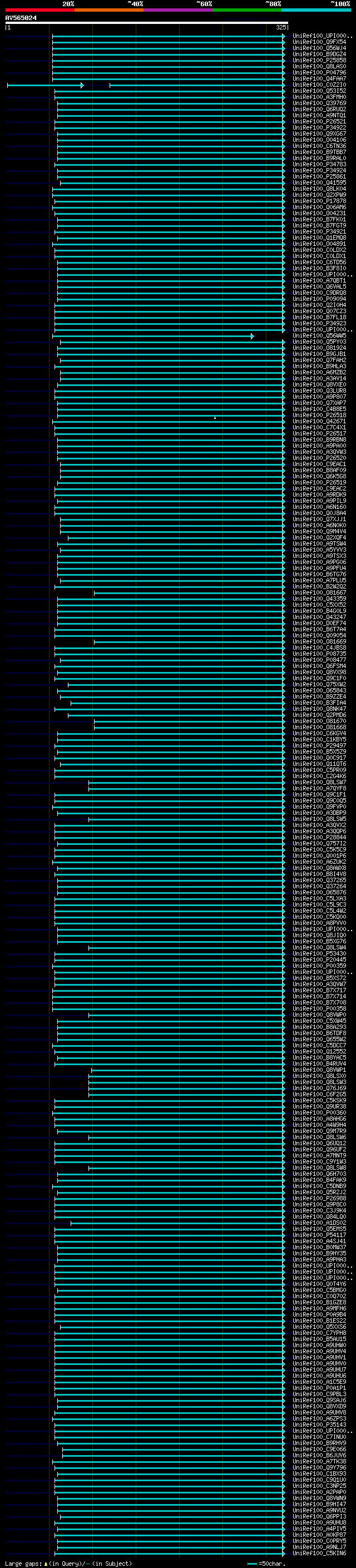Select hit UniRef100_P26519

[319, 482]
